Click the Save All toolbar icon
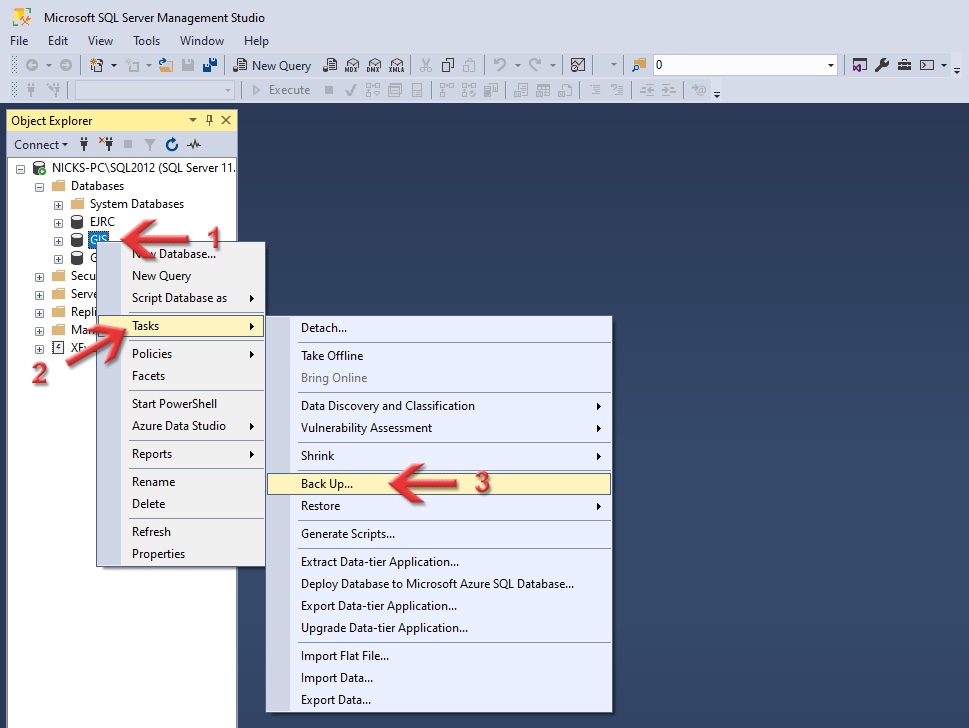The height and width of the screenshot is (728, 969). click(x=210, y=65)
